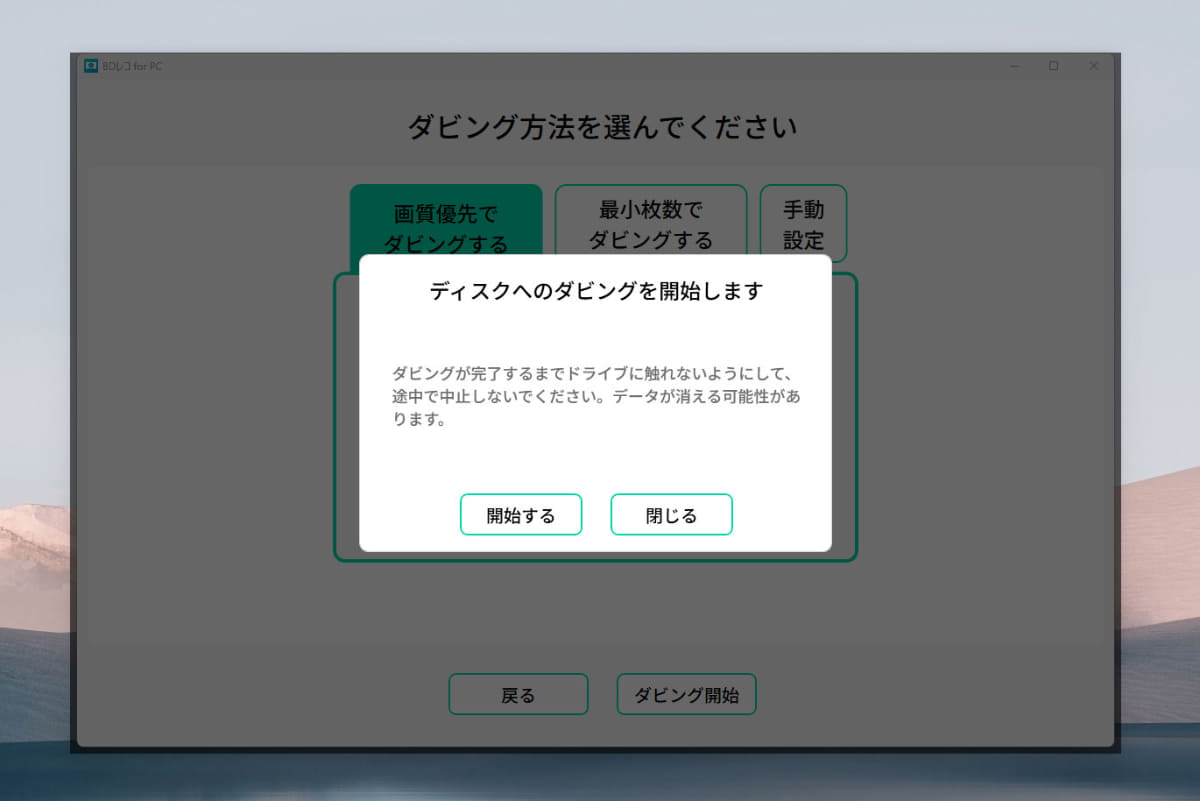Click the ディスクへのダビングを開始します dialog header

tap(594, 291)
